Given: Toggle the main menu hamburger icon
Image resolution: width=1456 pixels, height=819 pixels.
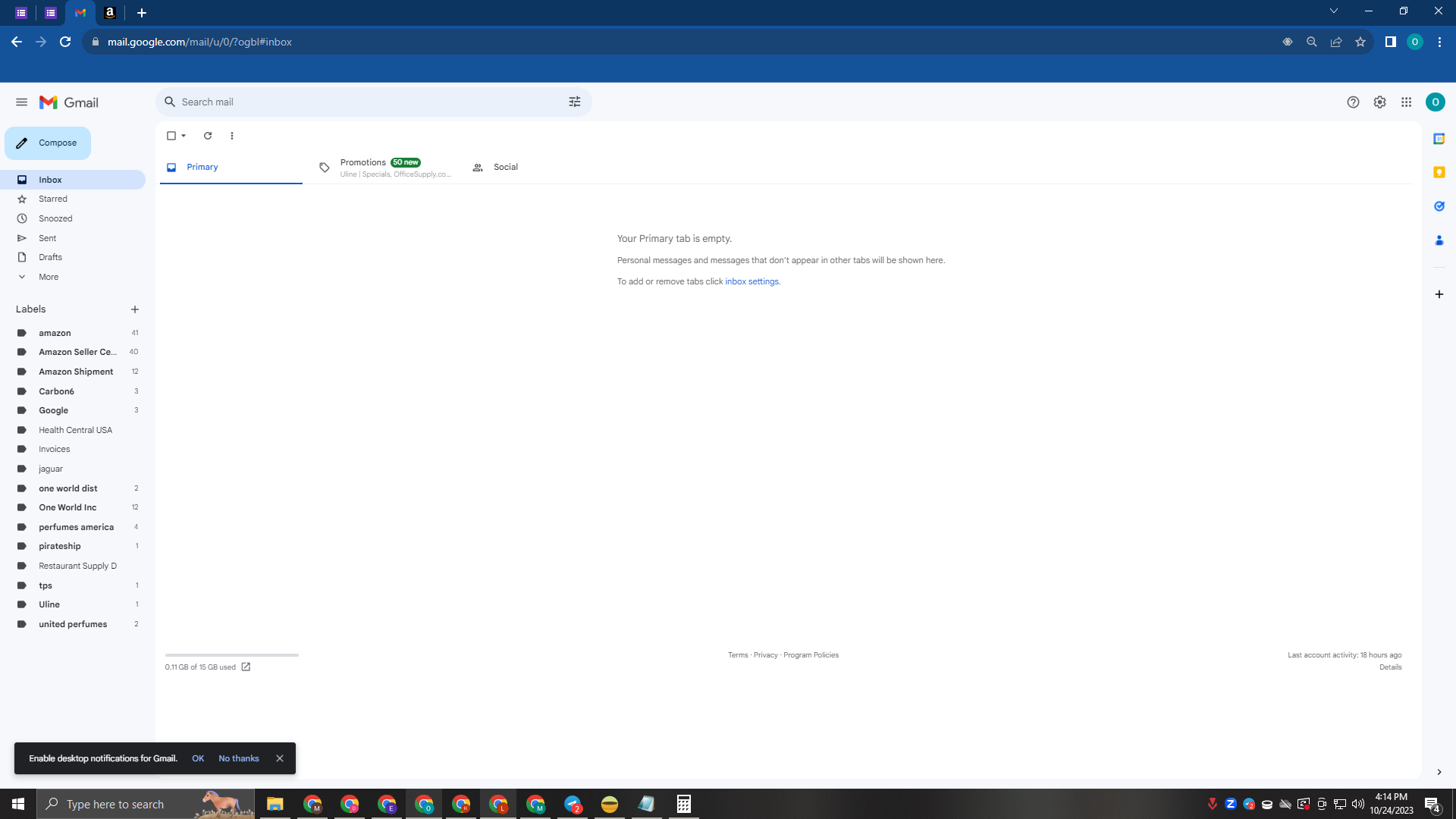Looking at the screenshot, I should (21, 102).
